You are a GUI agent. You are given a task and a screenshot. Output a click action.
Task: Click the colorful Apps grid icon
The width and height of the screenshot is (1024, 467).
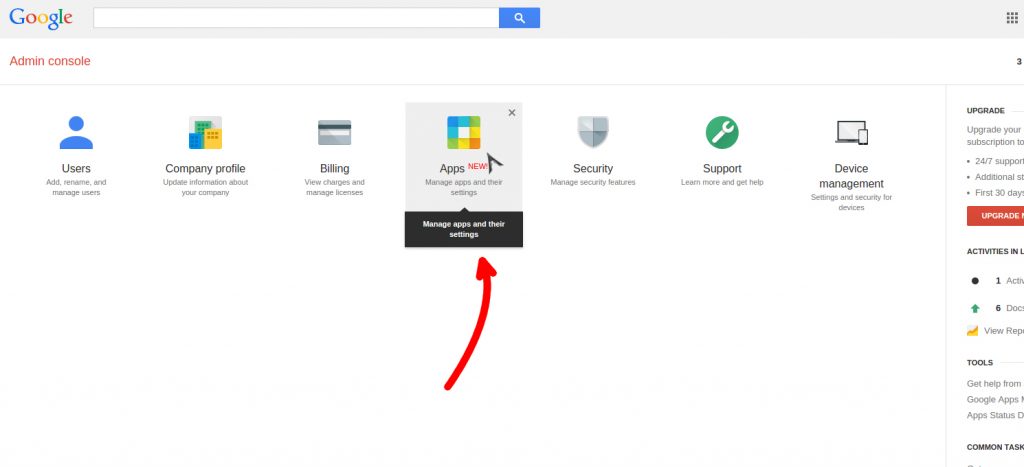(463, 132)
